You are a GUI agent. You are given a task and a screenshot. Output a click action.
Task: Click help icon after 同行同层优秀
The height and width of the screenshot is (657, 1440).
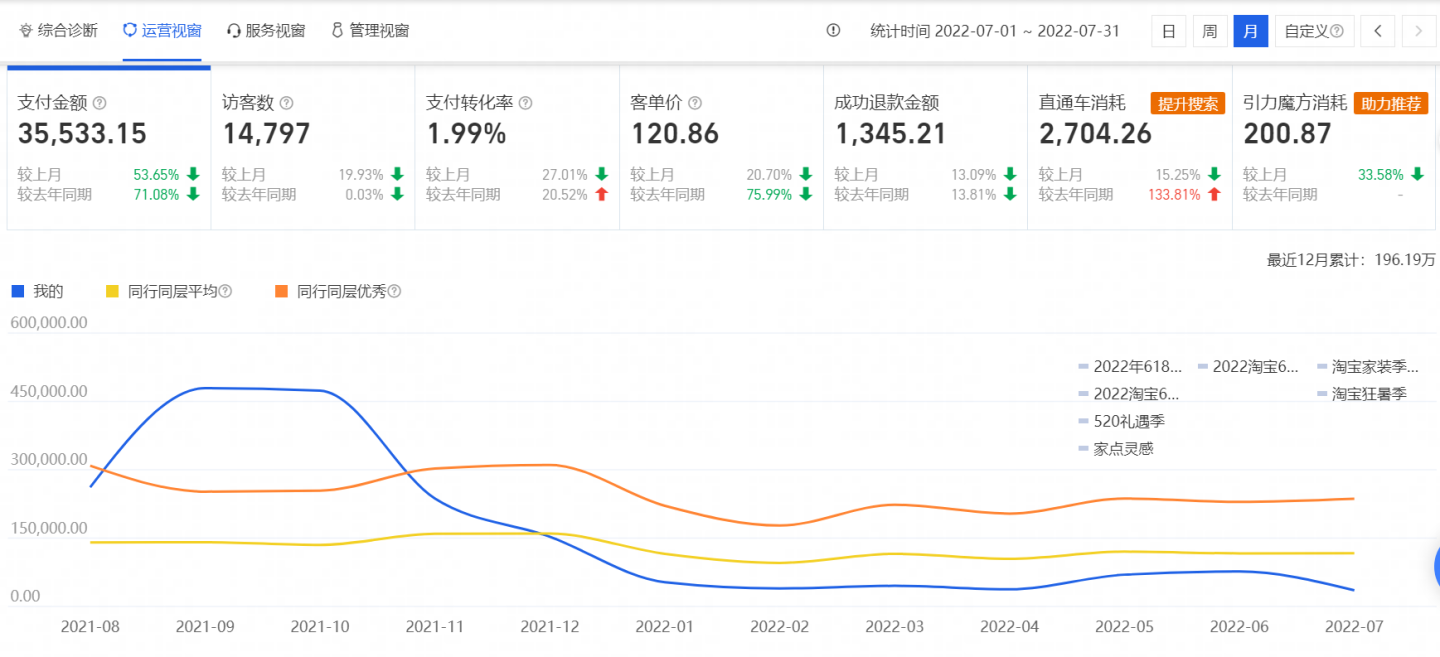coord(394,291)
